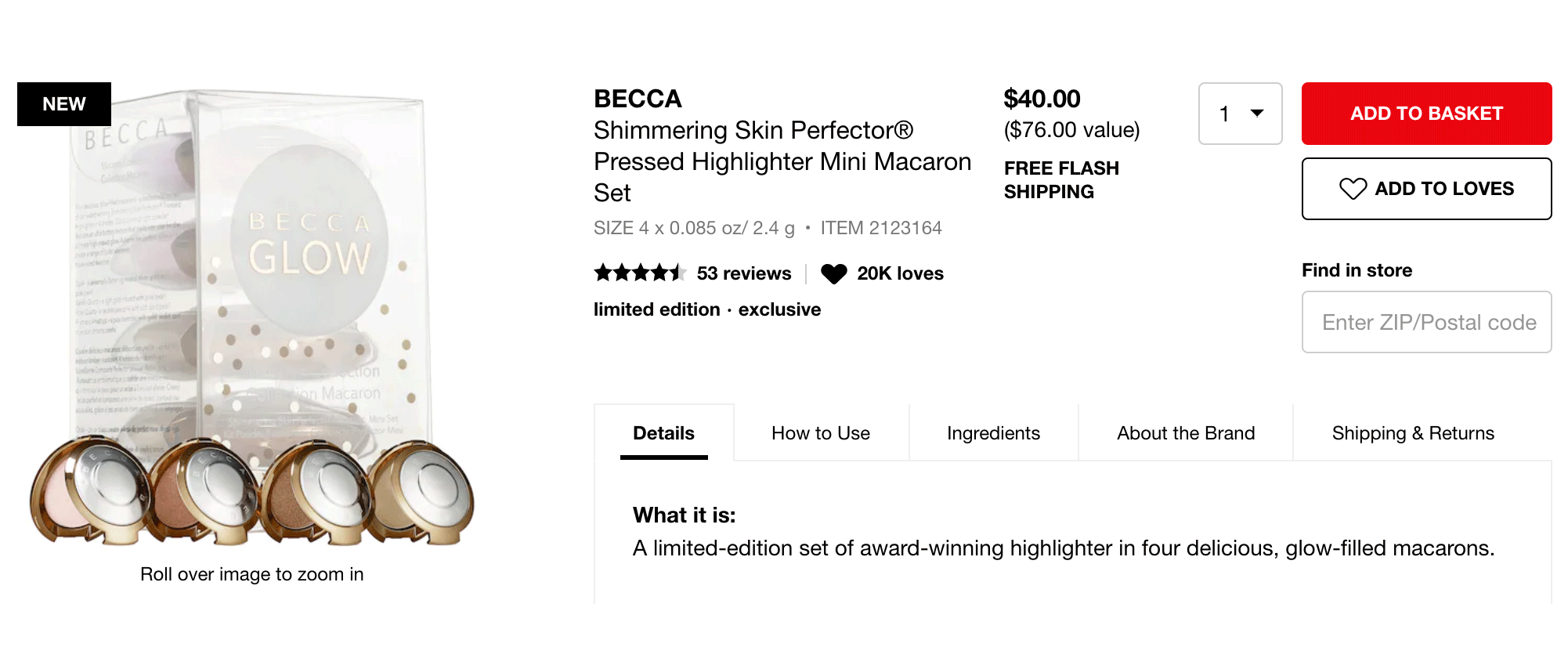Click the Enter ZIP/Postal code field
The height and width of the screenshot is (669, 1568).
(1426, 322)
